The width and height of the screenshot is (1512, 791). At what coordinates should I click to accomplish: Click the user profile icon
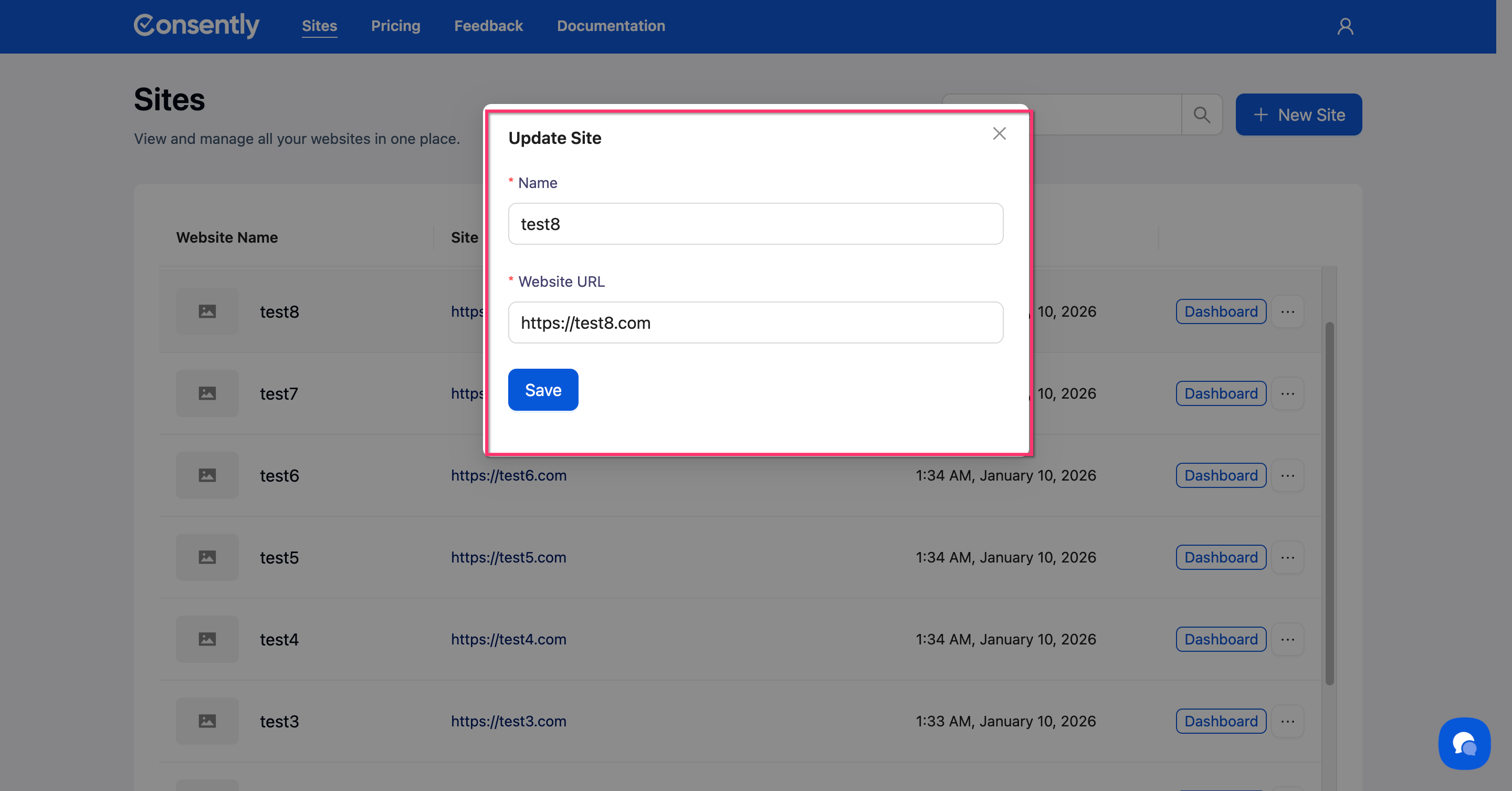coord(1345,26)
